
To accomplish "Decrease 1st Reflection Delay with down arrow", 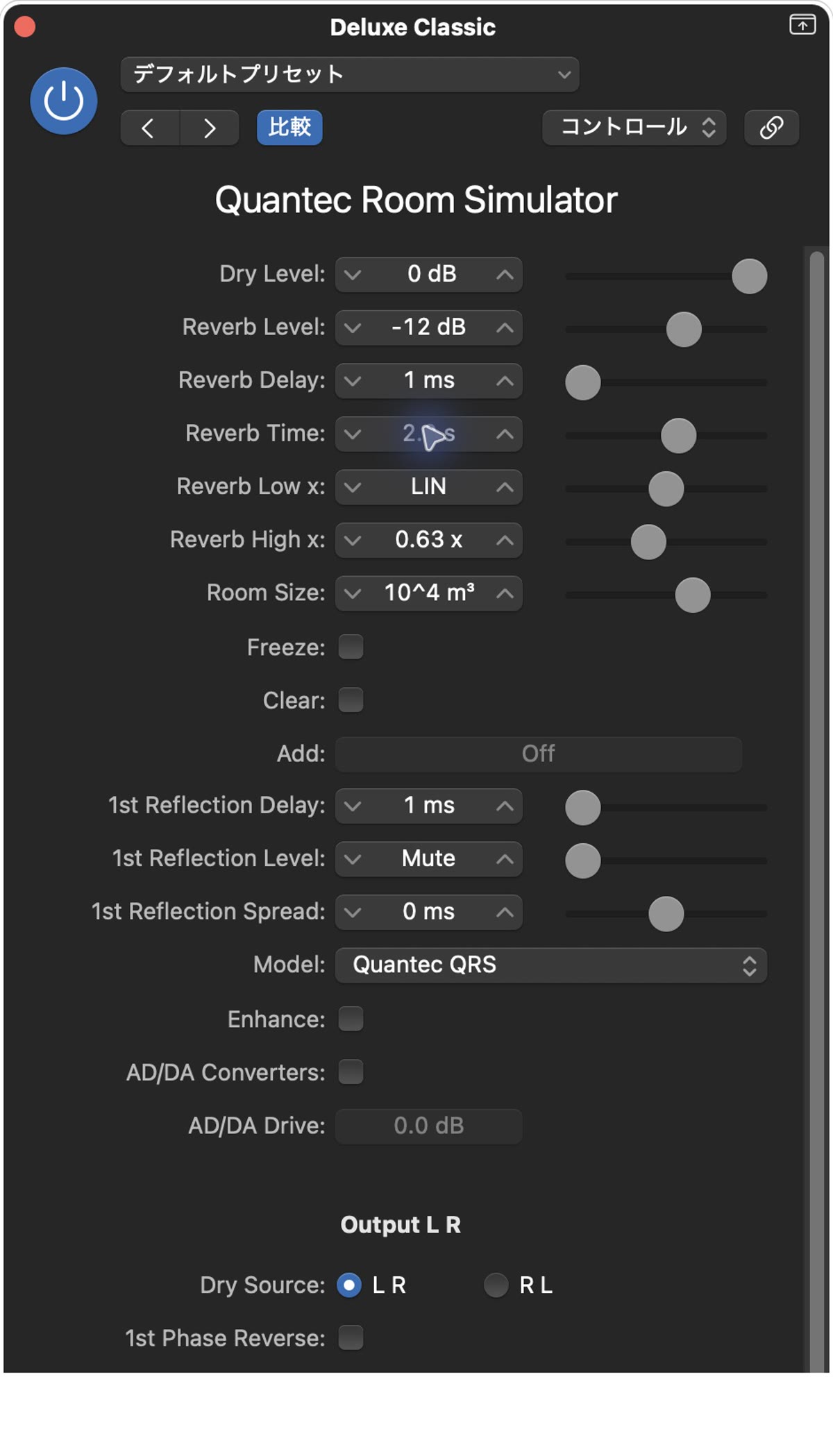I will 353,806.
